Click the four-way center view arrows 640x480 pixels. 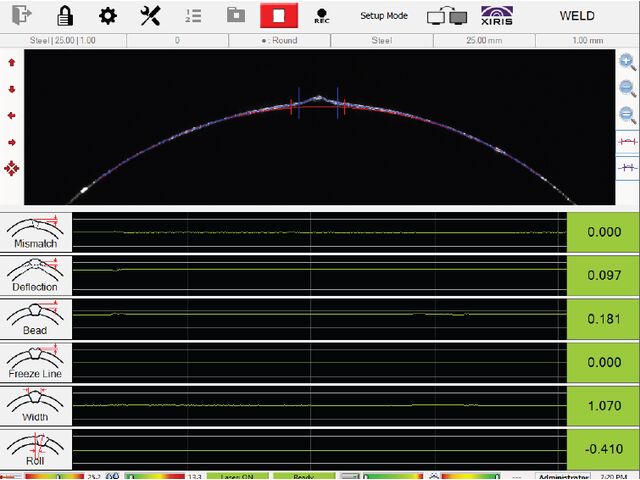click(12, 168)
